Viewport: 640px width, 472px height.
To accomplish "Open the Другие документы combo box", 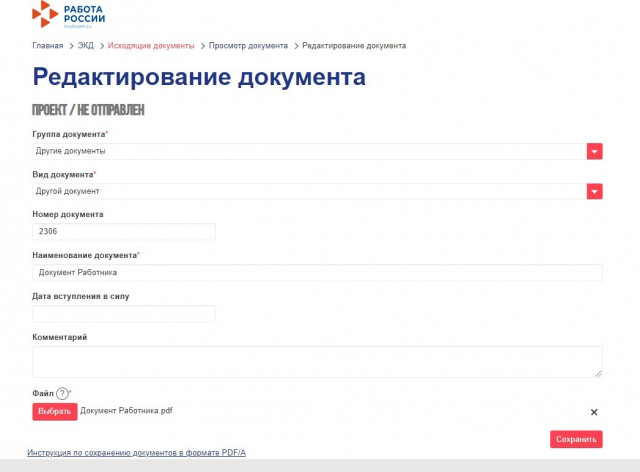I will (x=317, y=151).
